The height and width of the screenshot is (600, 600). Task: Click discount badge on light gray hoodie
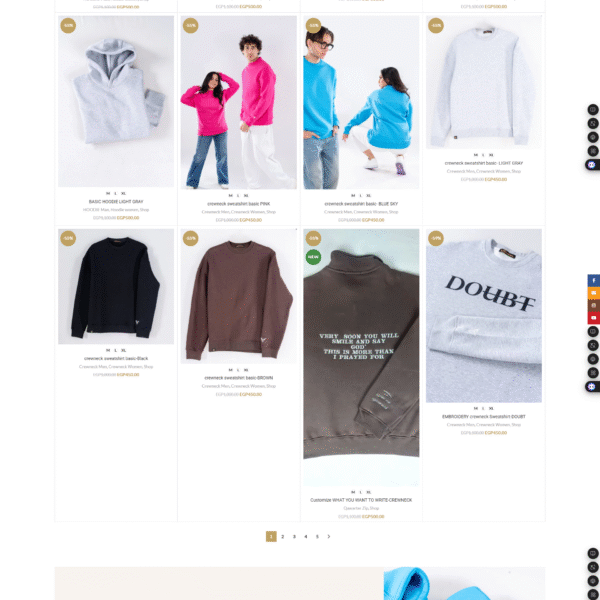[x=68, y=26]
